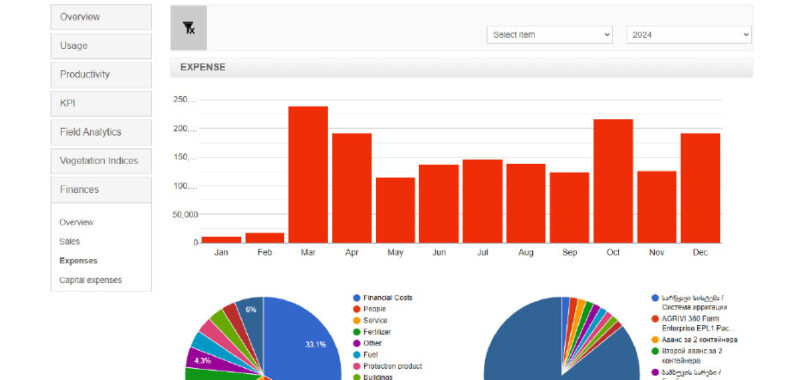Screen dimensions: 800x380
Task: Open the Productivity sidebar section
Action: tap(101, 74)
